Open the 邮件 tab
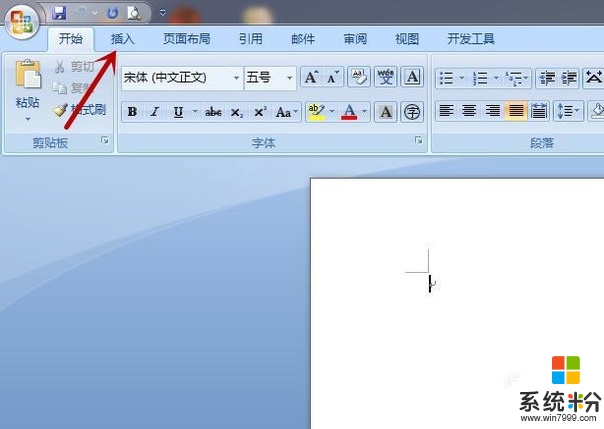Viewport: 604px width, 429px height. pyautogui.click(x=303, y=39)
